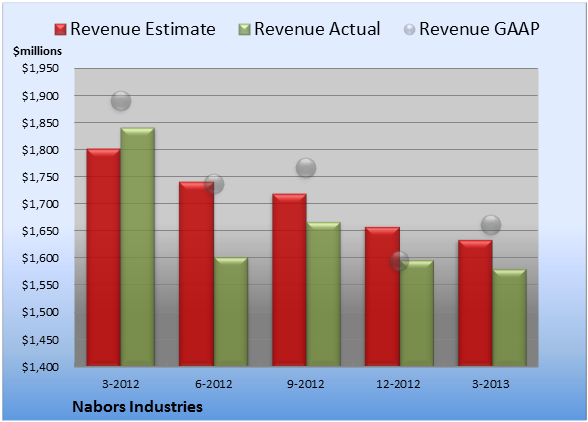Select the green actual bar for 3-2012
This screenshot has height=422, width=588.
[137, 247]
